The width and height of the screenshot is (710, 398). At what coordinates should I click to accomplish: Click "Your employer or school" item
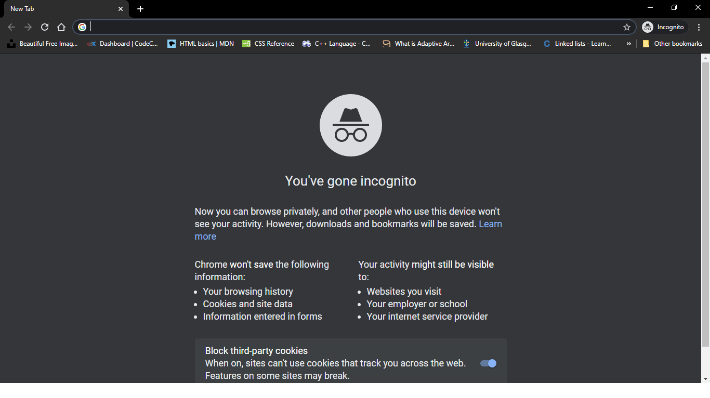coord(417,304)
